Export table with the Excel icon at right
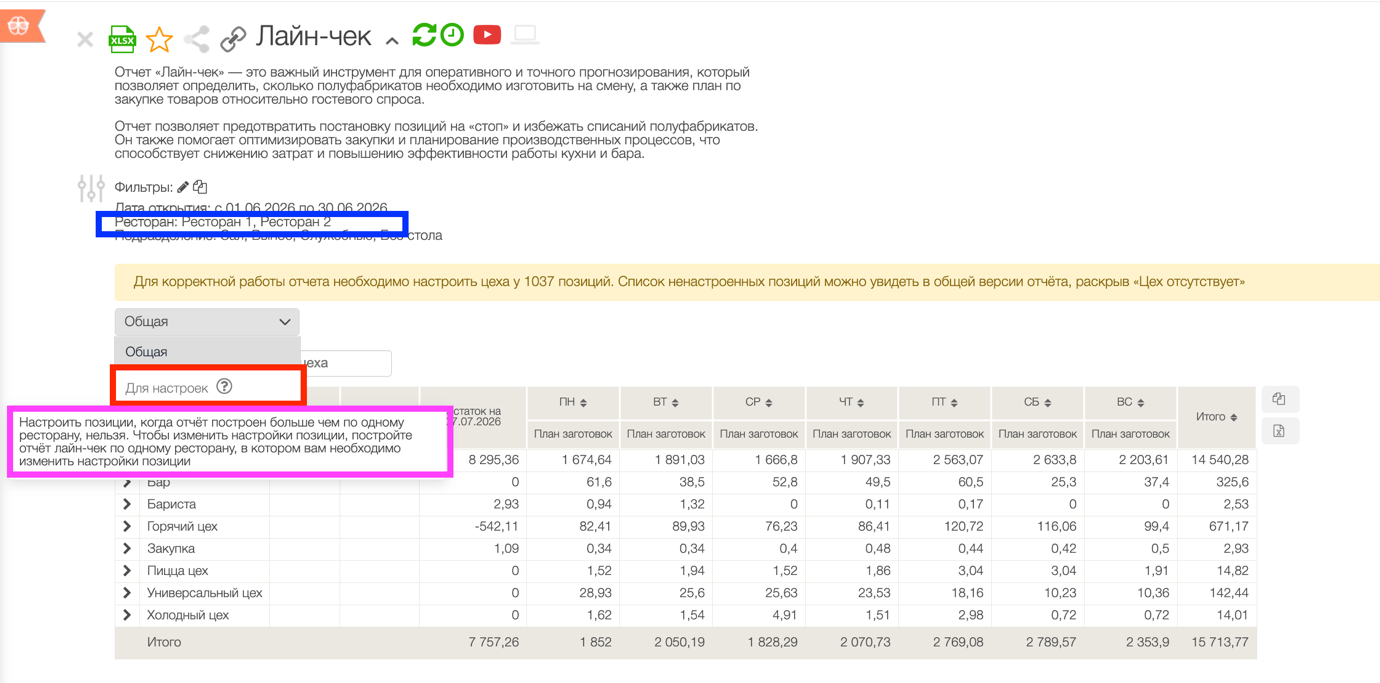The image size is (1380, 683). tap(1279, 431)
